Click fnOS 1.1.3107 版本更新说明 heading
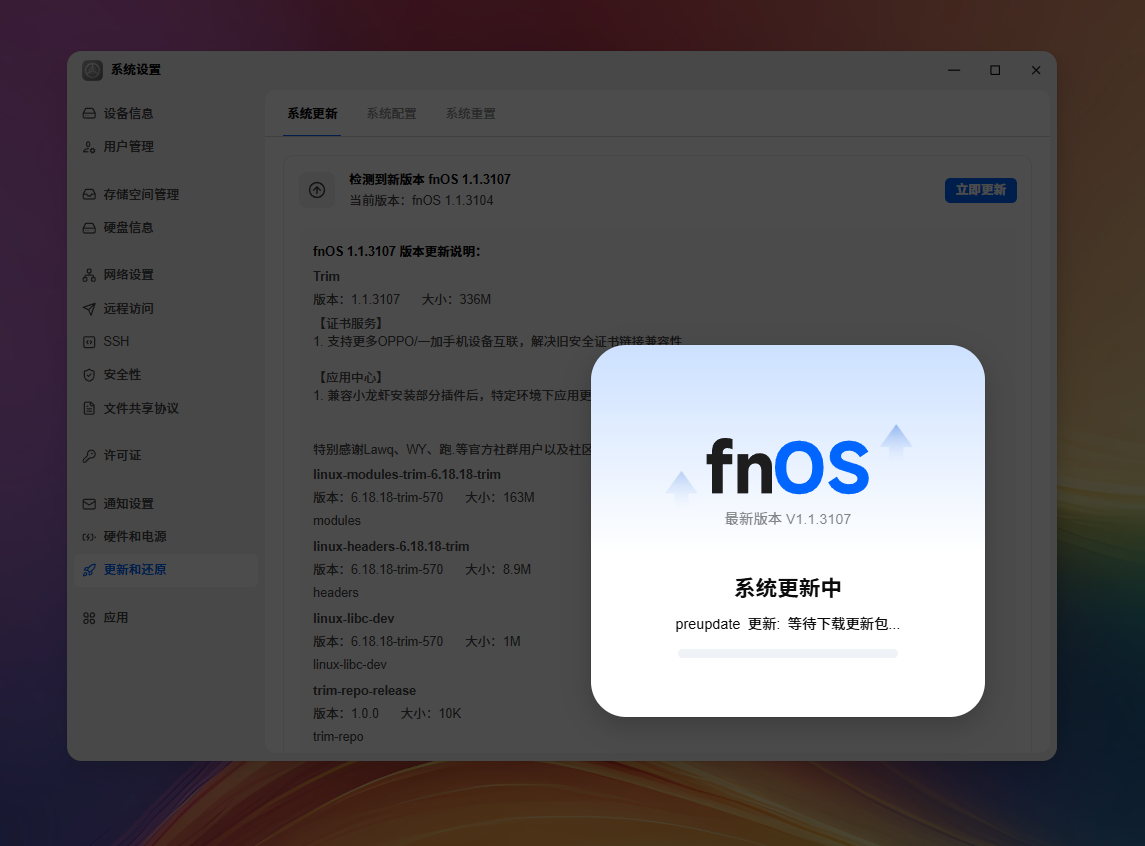 [x=397, y=251]
